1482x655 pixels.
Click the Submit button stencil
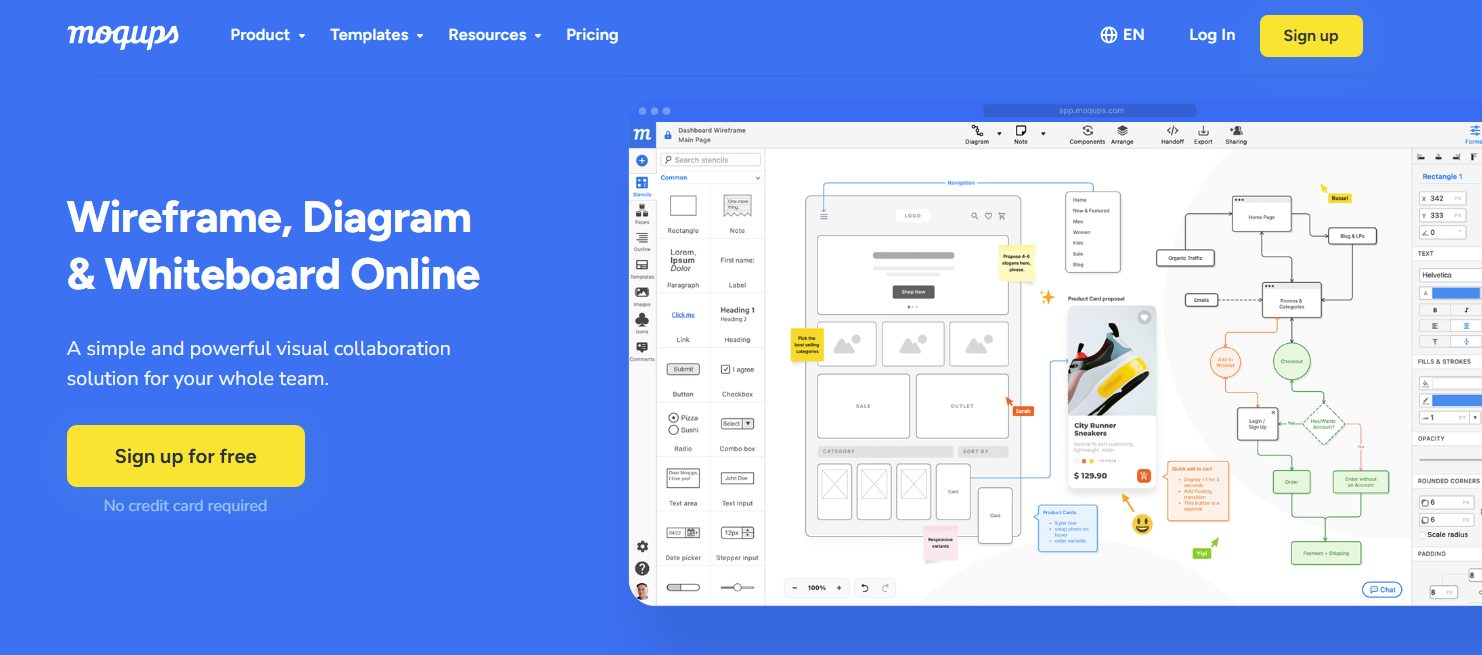(x=683, y=370)
